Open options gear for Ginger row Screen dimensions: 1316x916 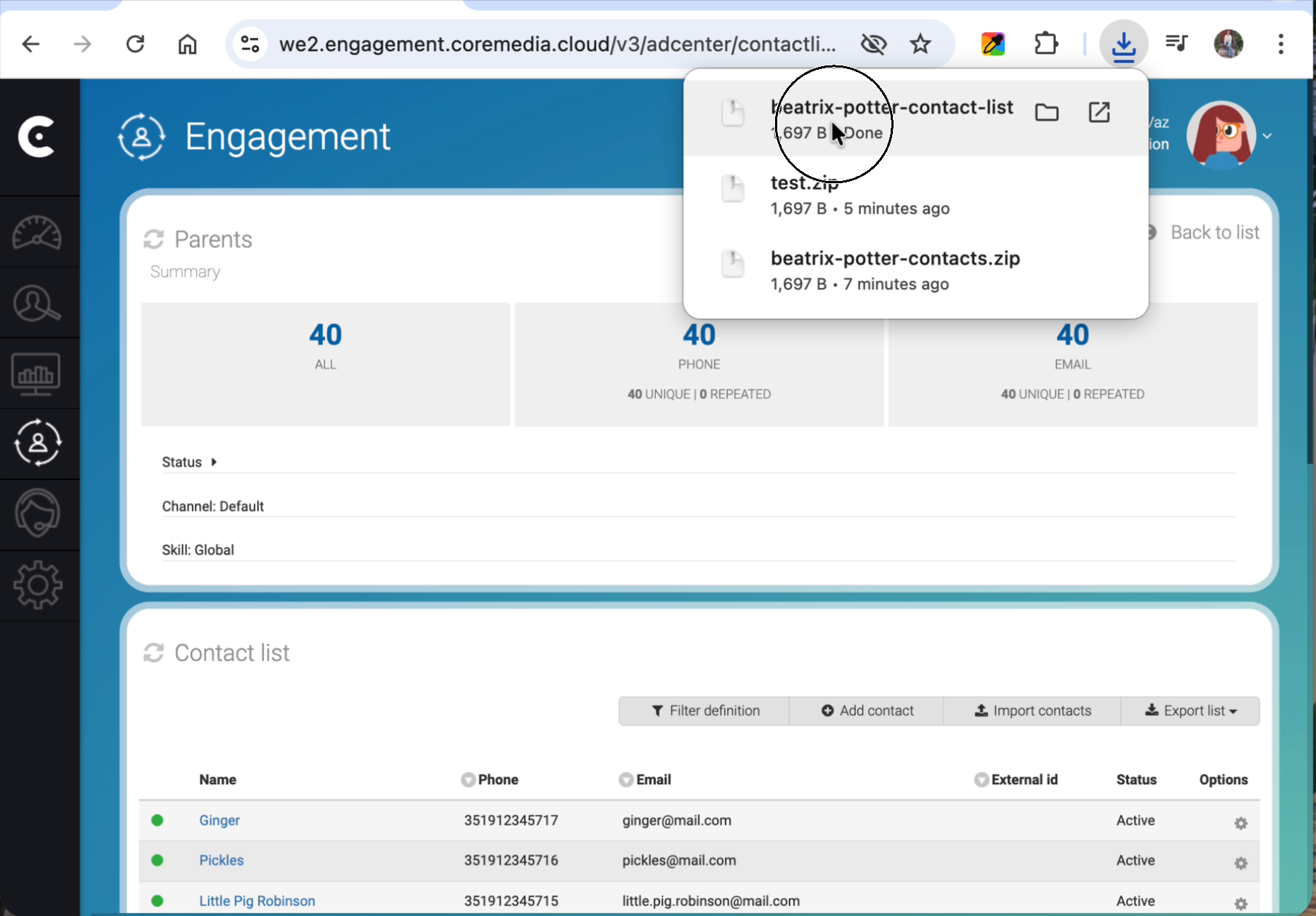[1241, 823]
